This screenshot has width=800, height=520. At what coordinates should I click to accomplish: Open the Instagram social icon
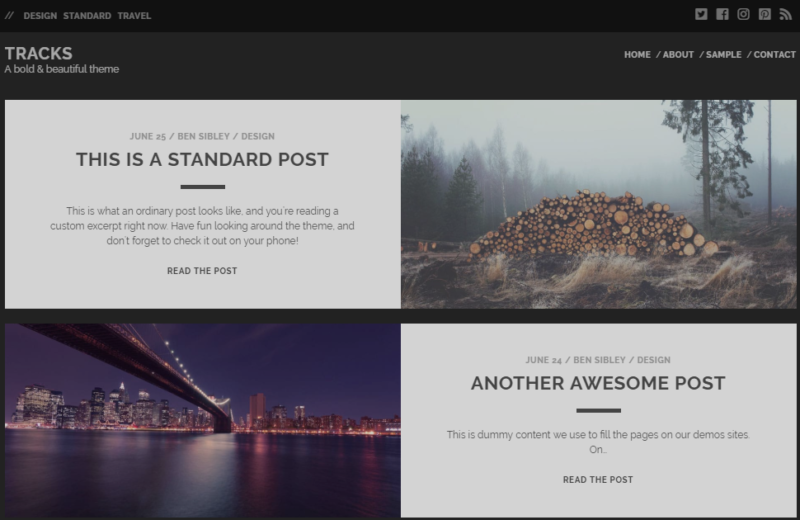tap(743, 14)
